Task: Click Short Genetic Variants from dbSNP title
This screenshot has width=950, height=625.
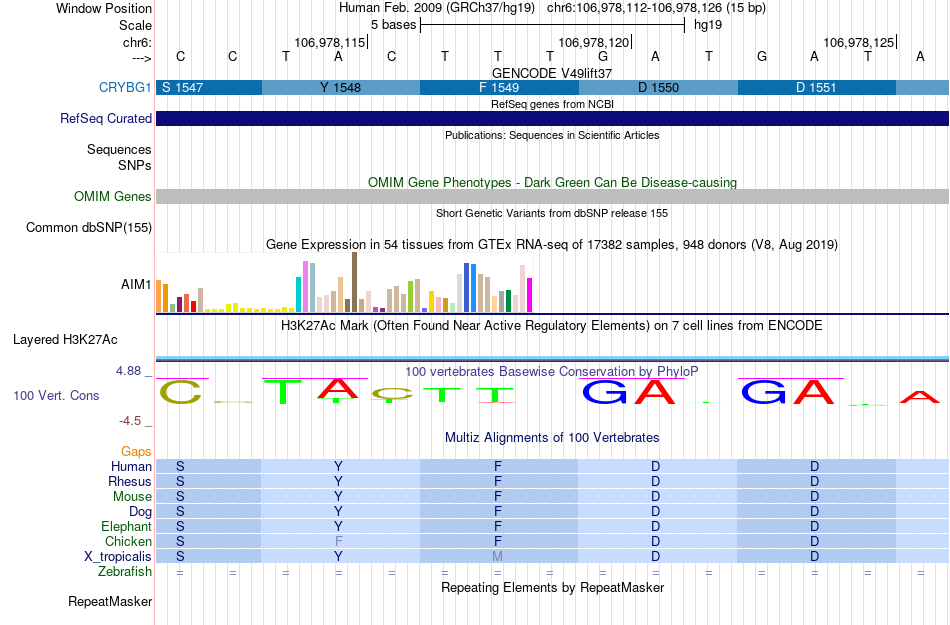Action: pyautogui.click(x=552, y=213)
